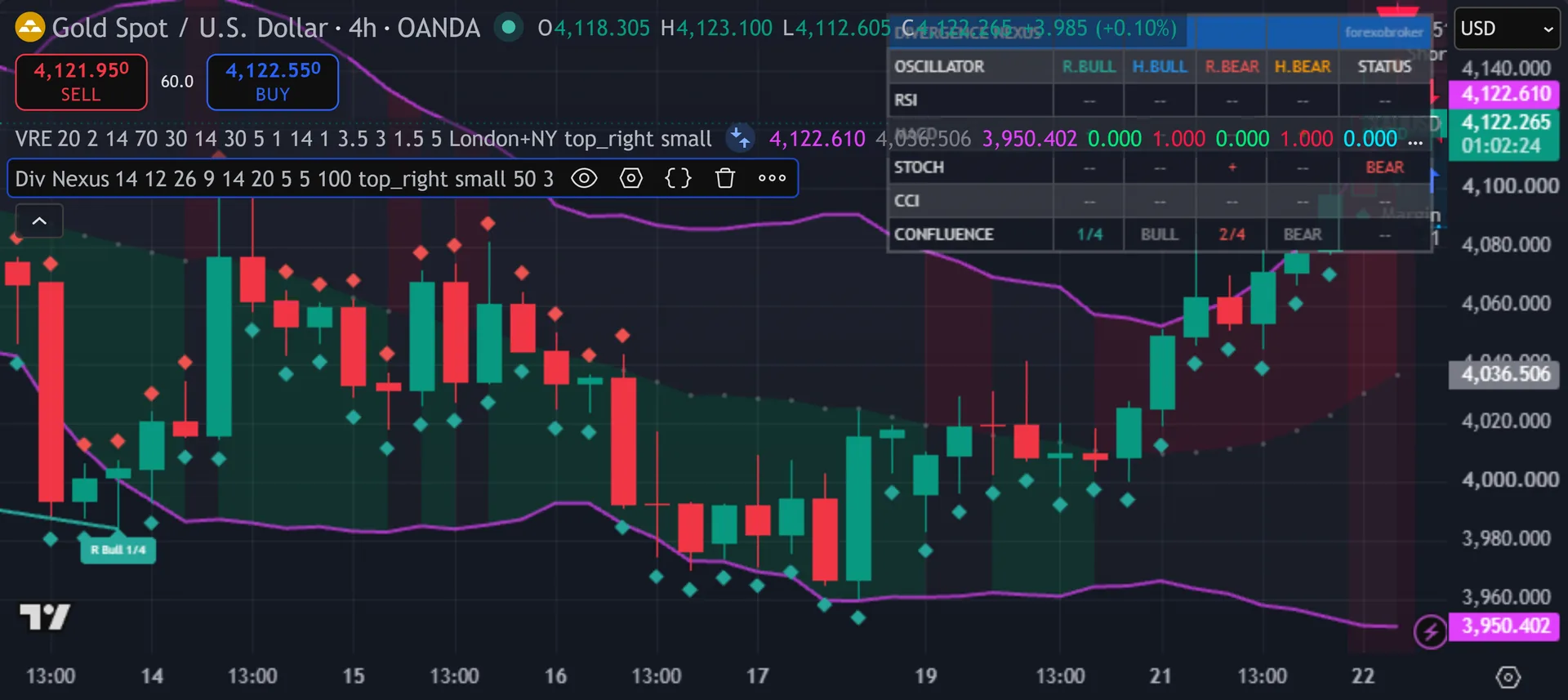Click the STOCH row label
The image size is (1568, 700).
pyautogui.click(x=919, y=167)
